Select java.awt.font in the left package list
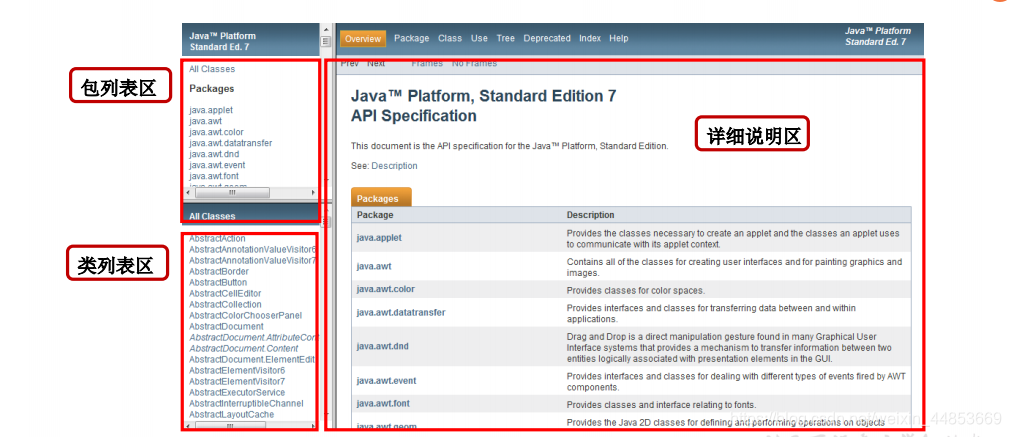The height and width of the screenshot is (437, 1011). [213, 176]
